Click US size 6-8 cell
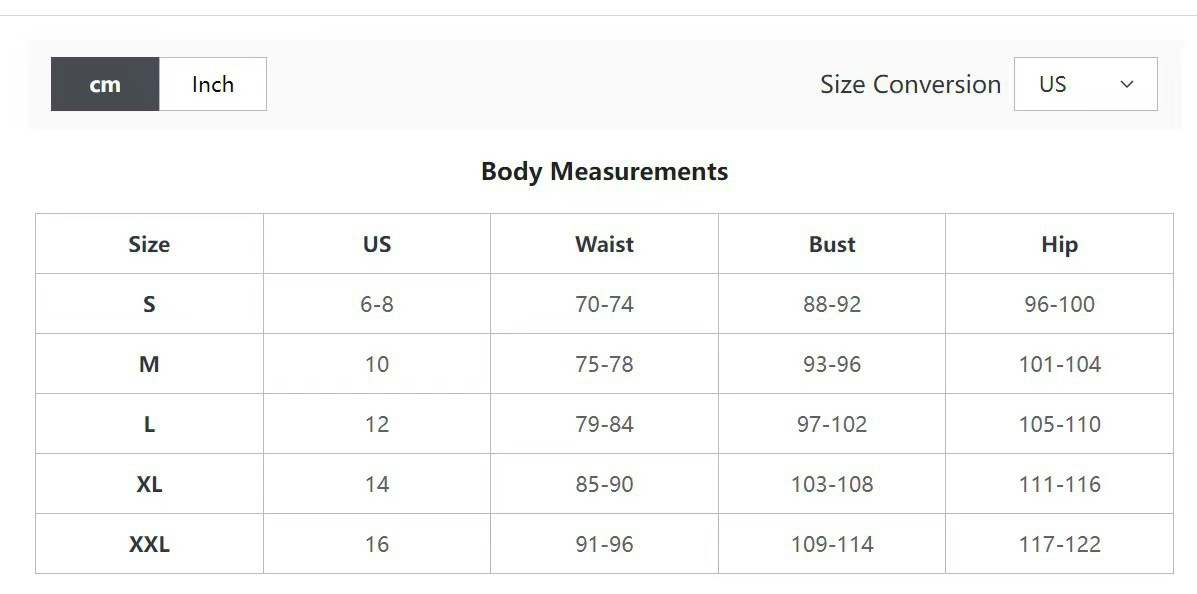Viewport: 1197px width, 594px height. tap(377, 304)
